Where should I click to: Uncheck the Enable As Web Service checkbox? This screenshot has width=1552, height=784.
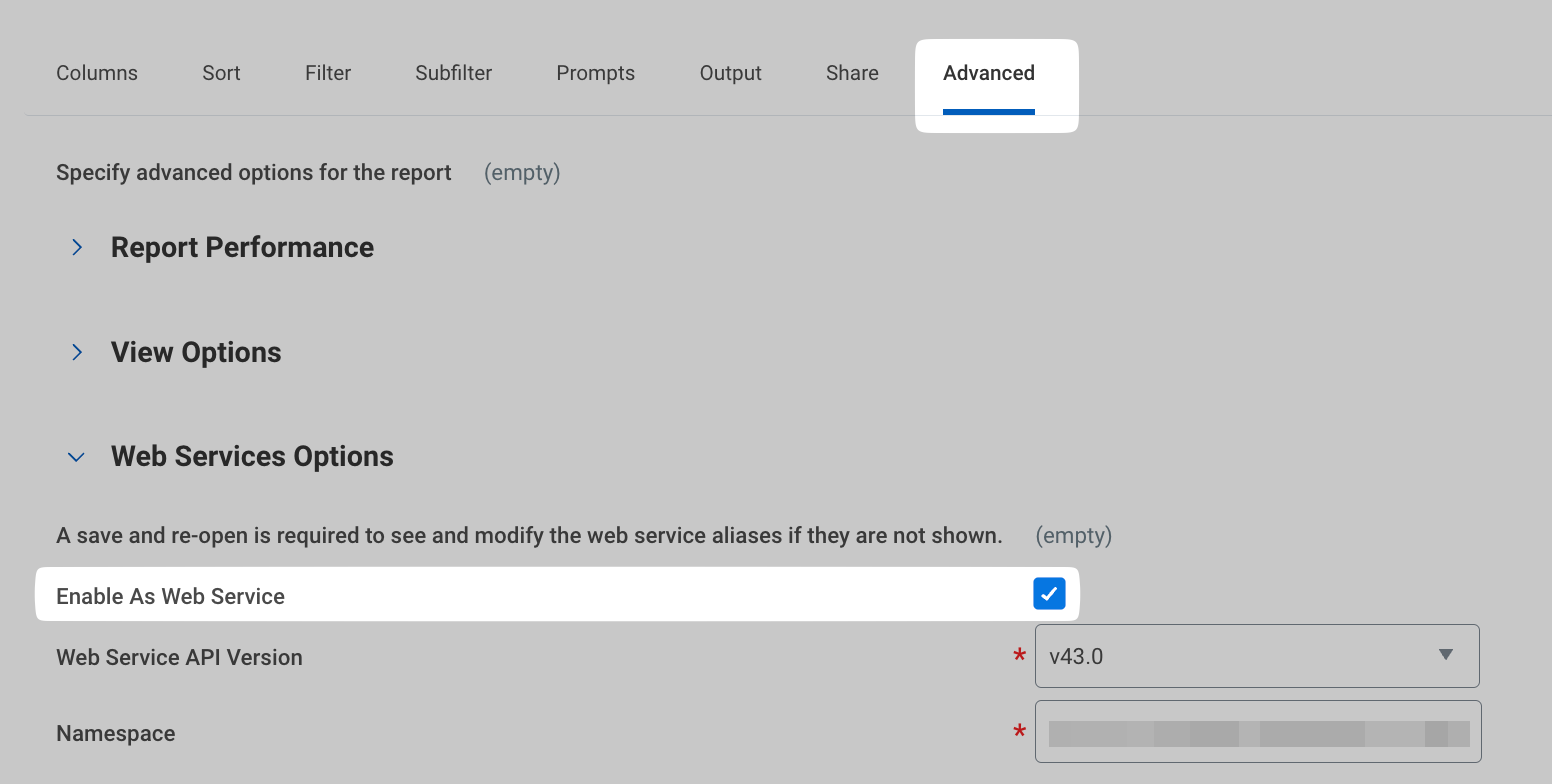pos(1049,594)
